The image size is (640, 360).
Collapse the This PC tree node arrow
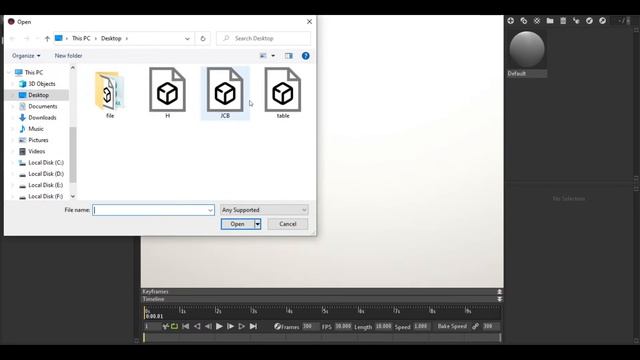(x=9, y=73)
